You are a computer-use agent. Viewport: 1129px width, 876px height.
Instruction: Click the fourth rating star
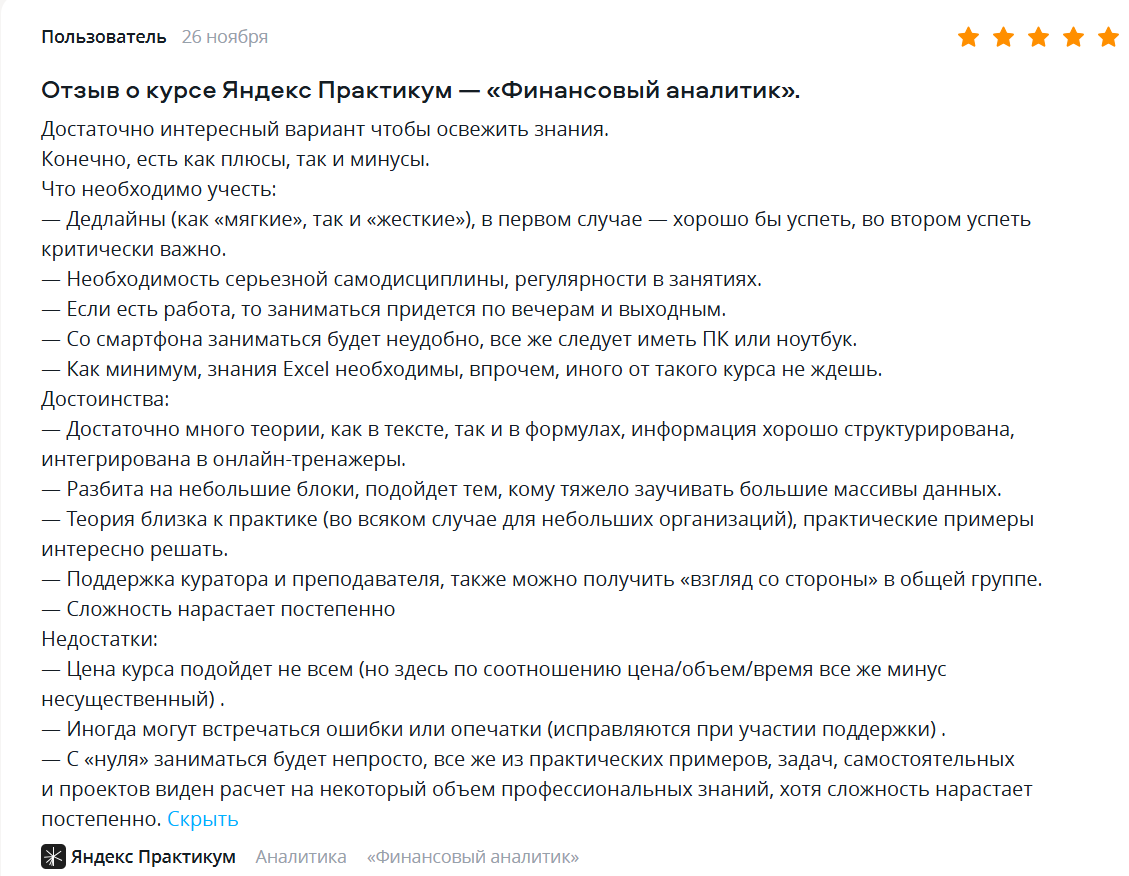coord(1073,38)
